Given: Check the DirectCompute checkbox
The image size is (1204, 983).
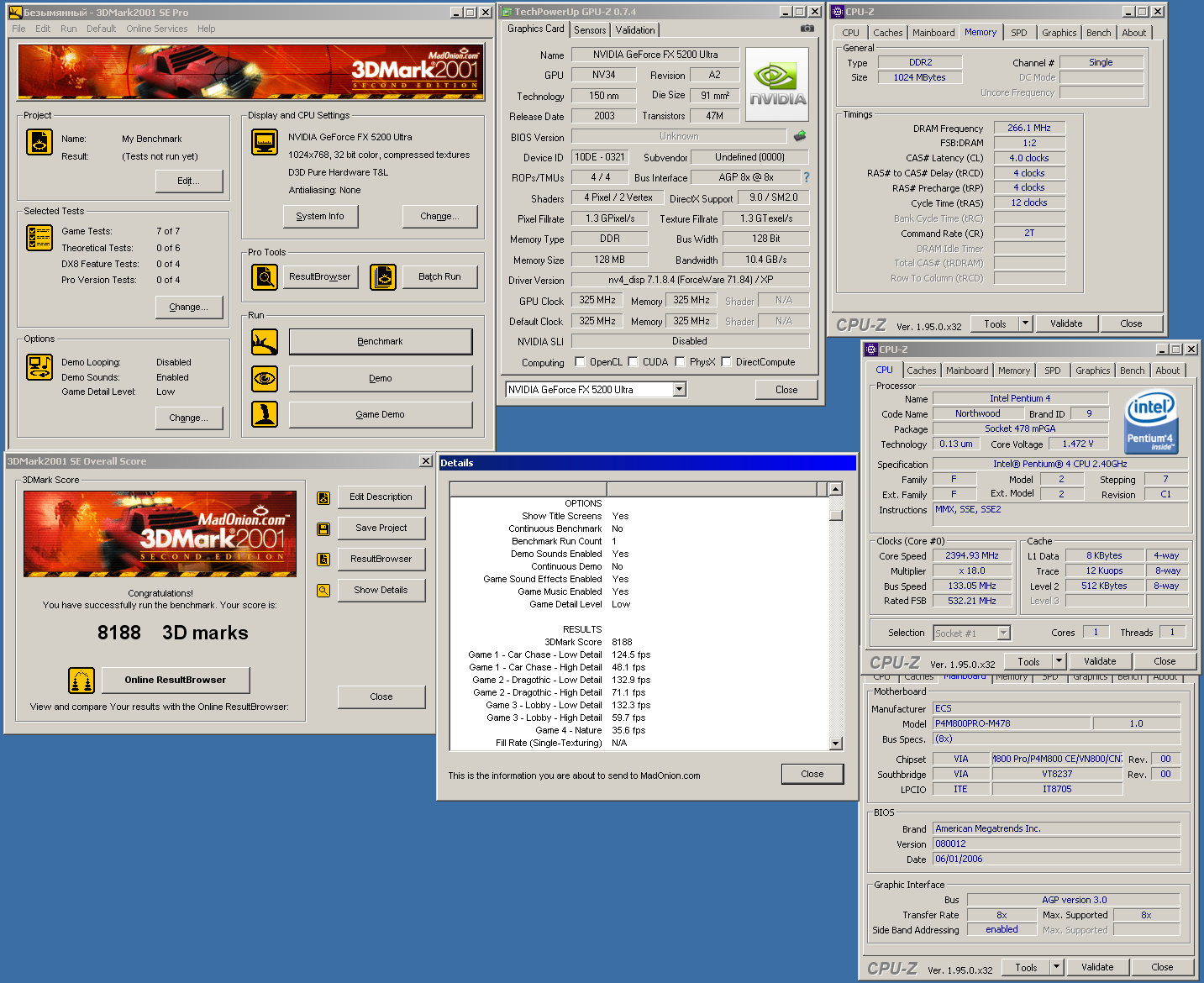Looking at the screenshot, I should (x=727, y=362).
